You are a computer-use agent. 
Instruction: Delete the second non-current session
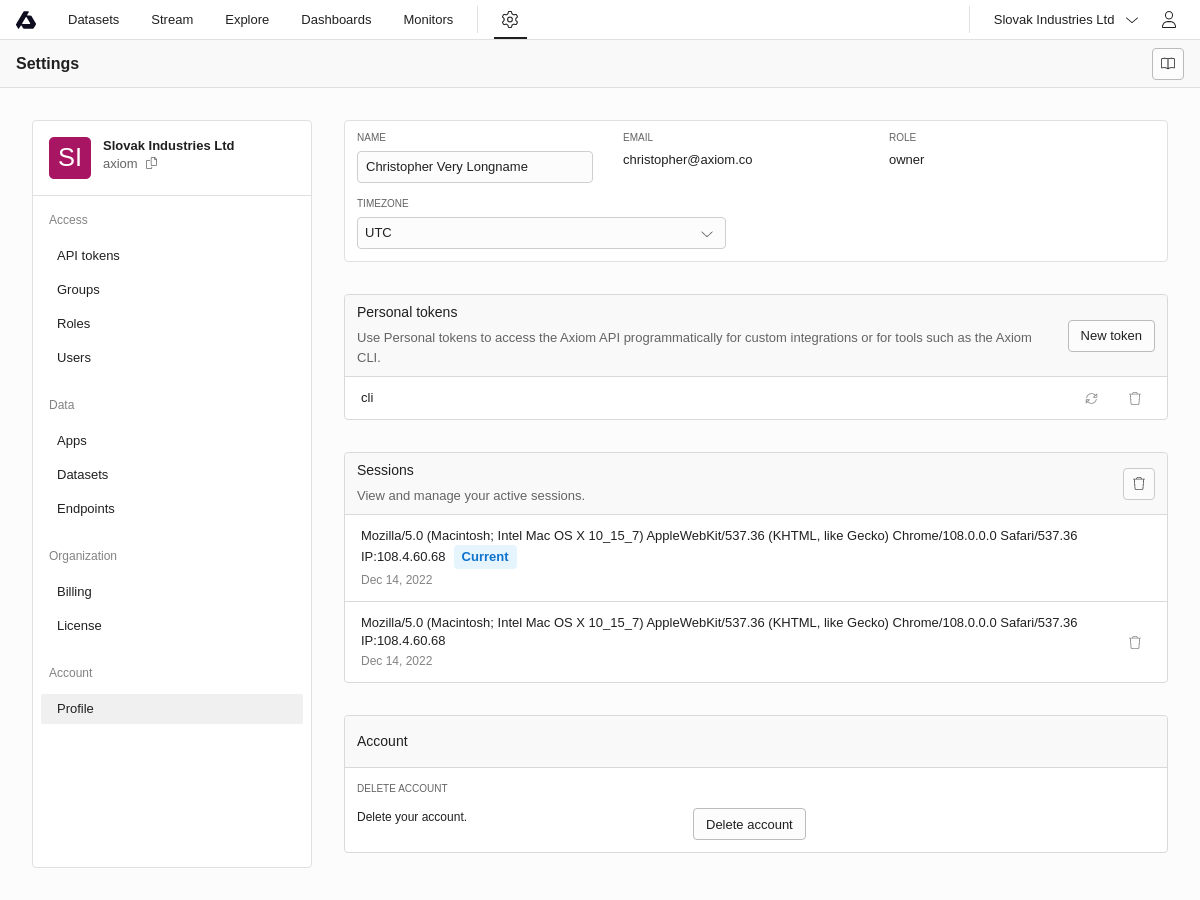tap(1135, 642)
